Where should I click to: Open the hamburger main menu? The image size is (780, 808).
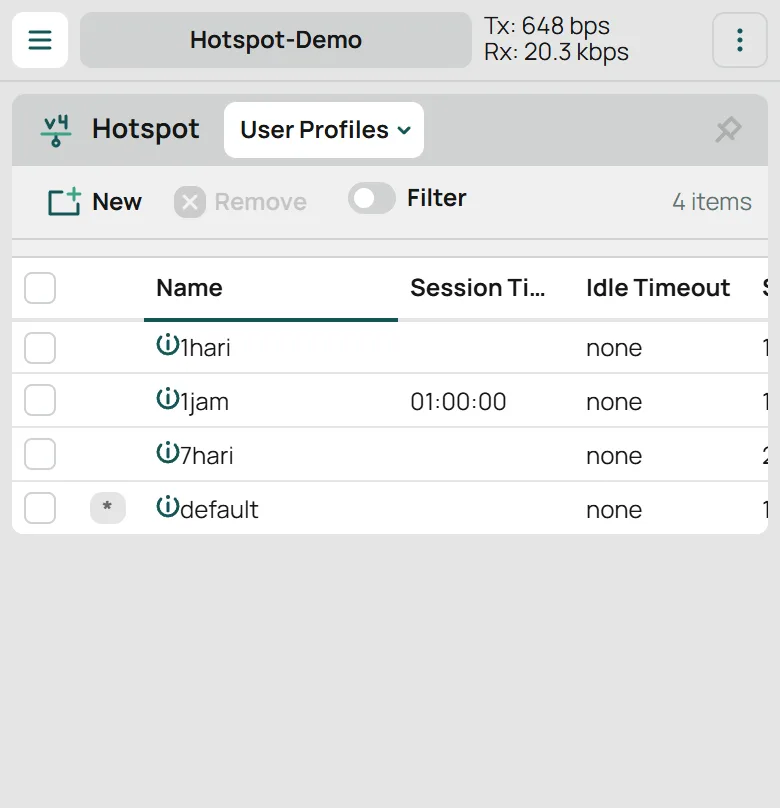pos(40,40)
